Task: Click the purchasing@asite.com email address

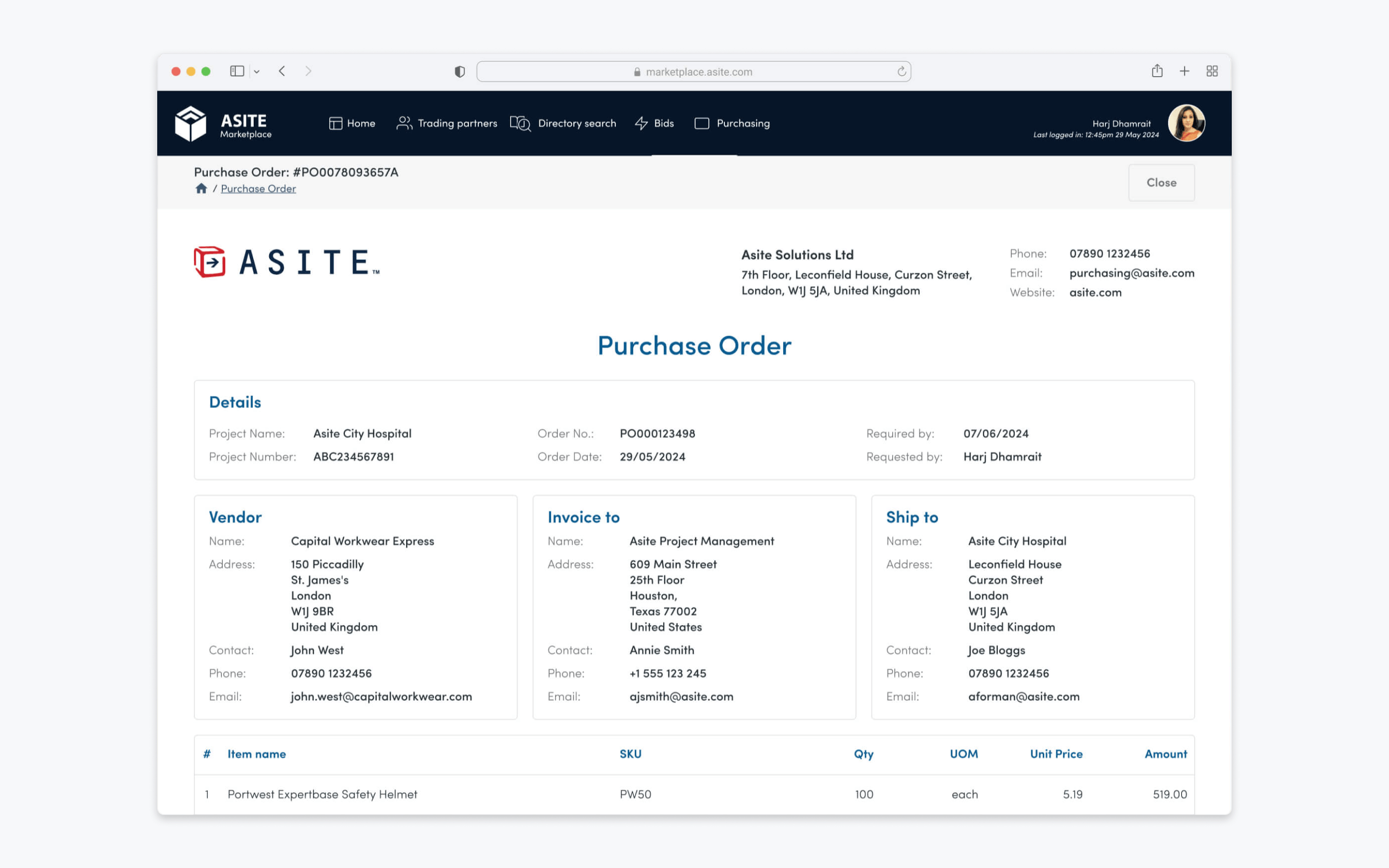Action: [1132, 273]
